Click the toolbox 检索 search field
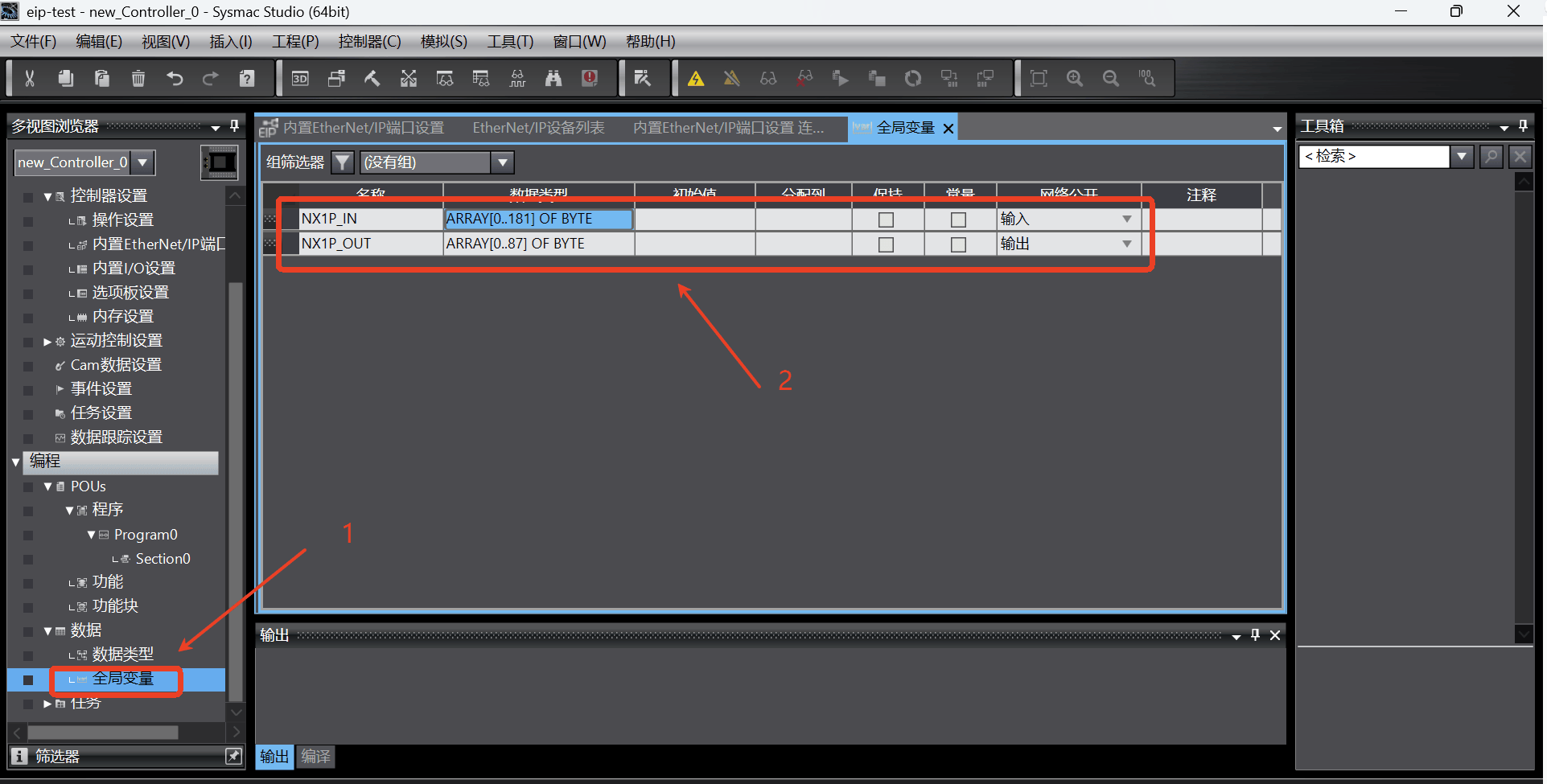 point(1374,156)
